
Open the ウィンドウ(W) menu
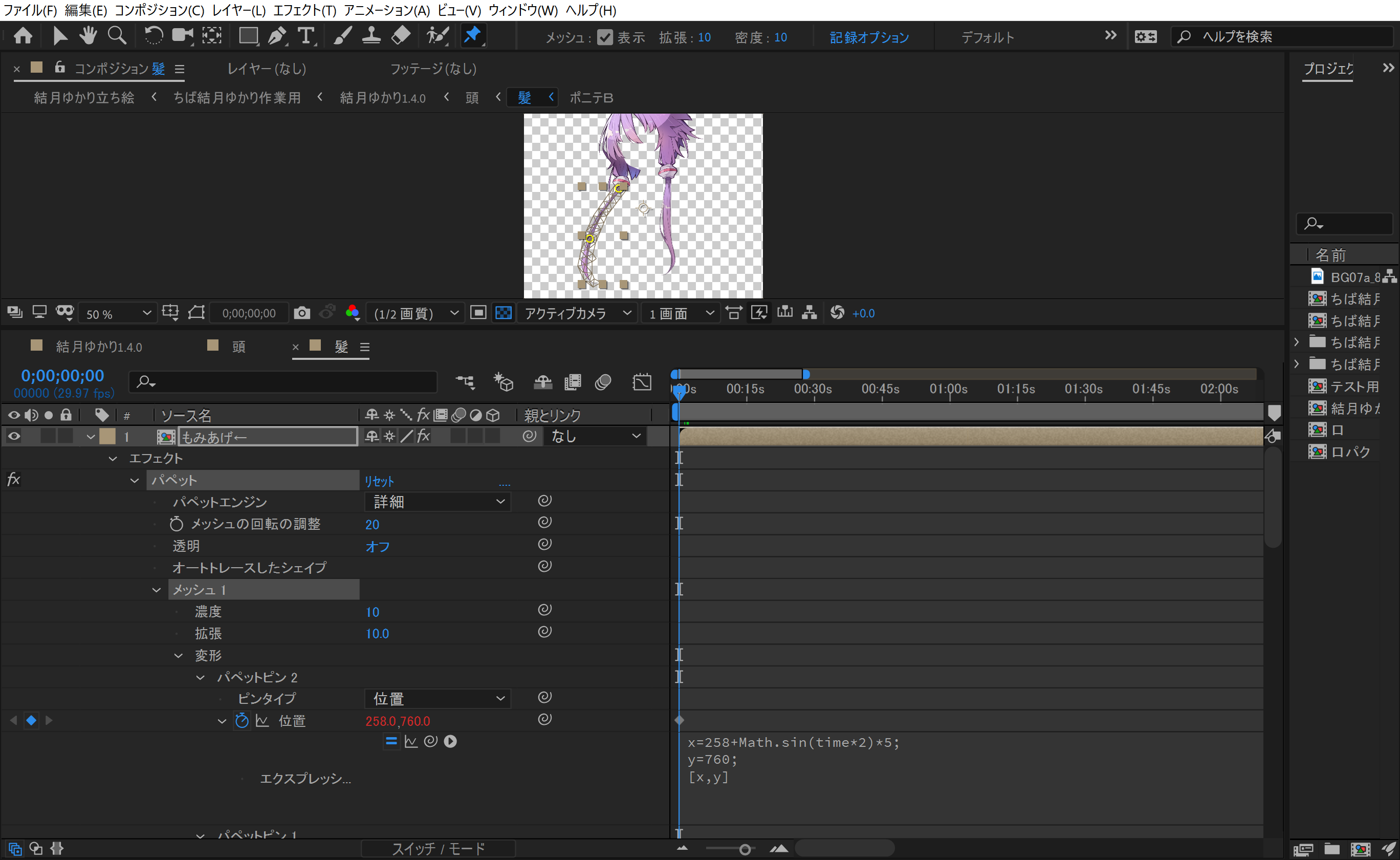[x=523, y=10]
